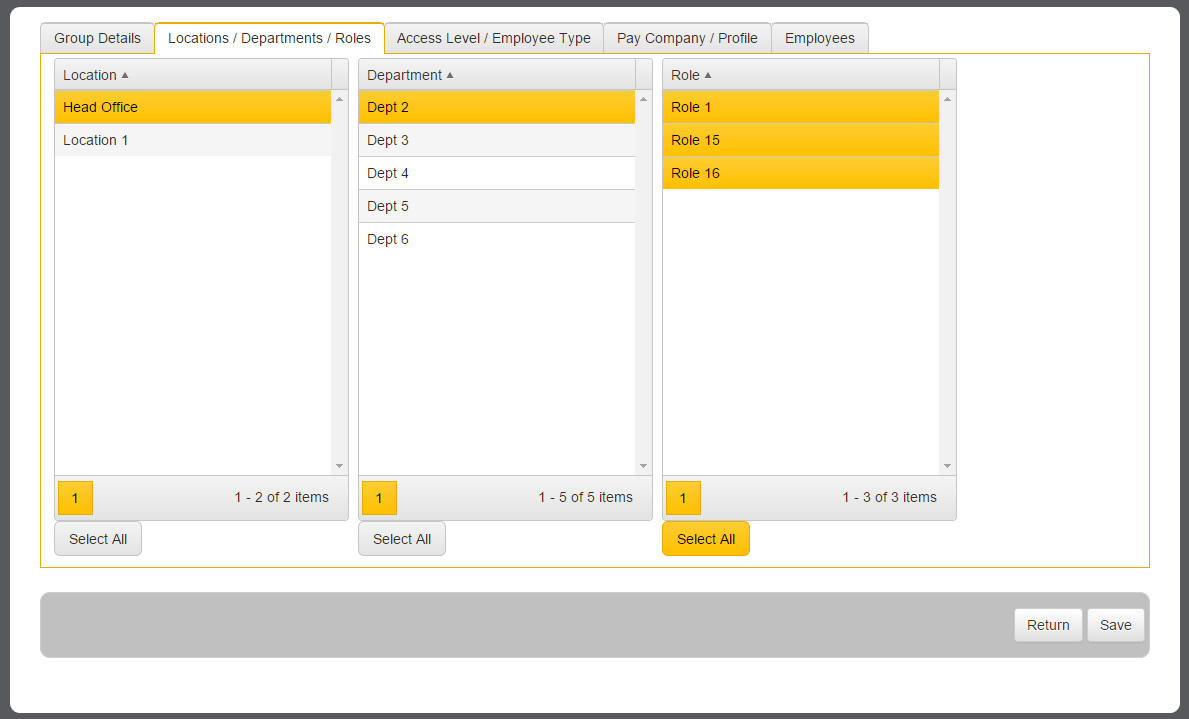Viewport: 1189px width, 719px height.
Task: Select Dept 5 from departments
Action: point(497,206)
